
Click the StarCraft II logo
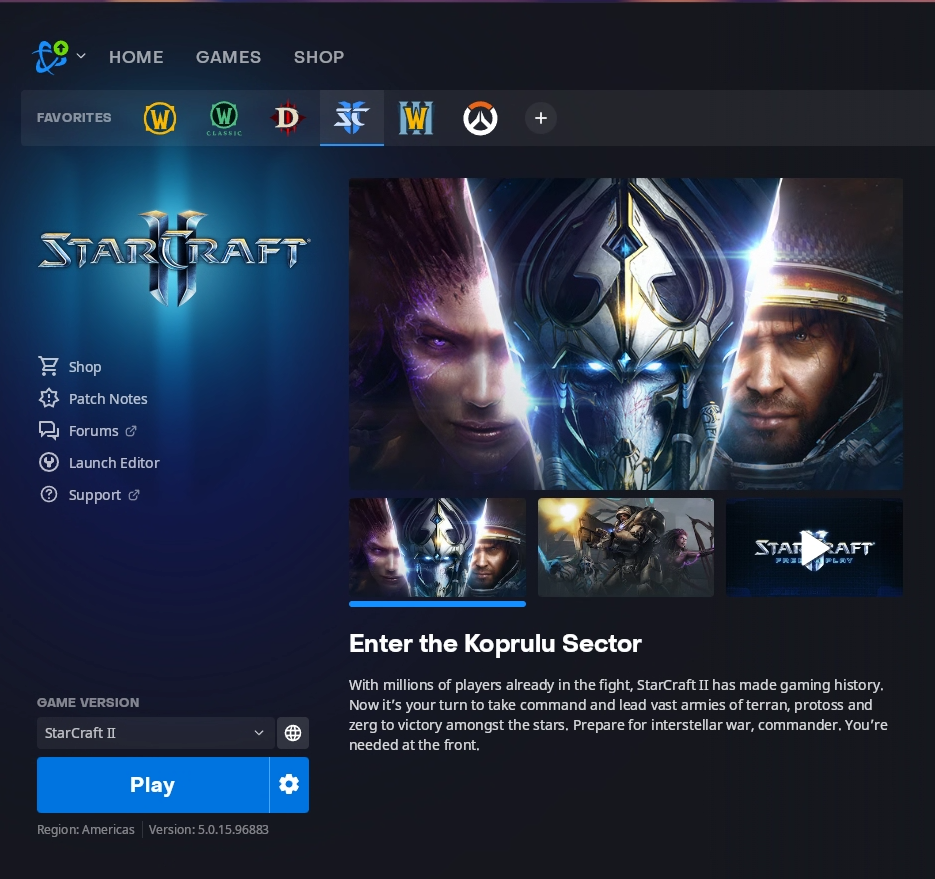[174, 256]
